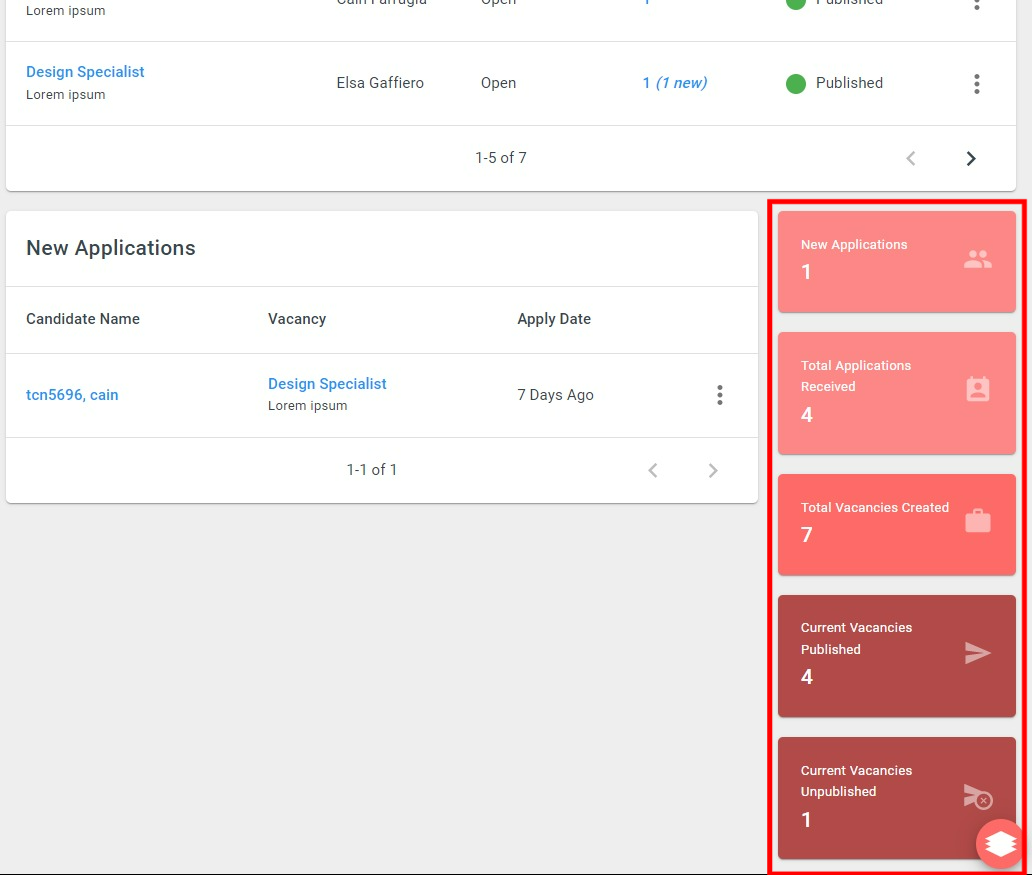This screenshot has width=1032, height=875.
Task: Open the 1 (1 new) applications link
Action: pos(675,83)
